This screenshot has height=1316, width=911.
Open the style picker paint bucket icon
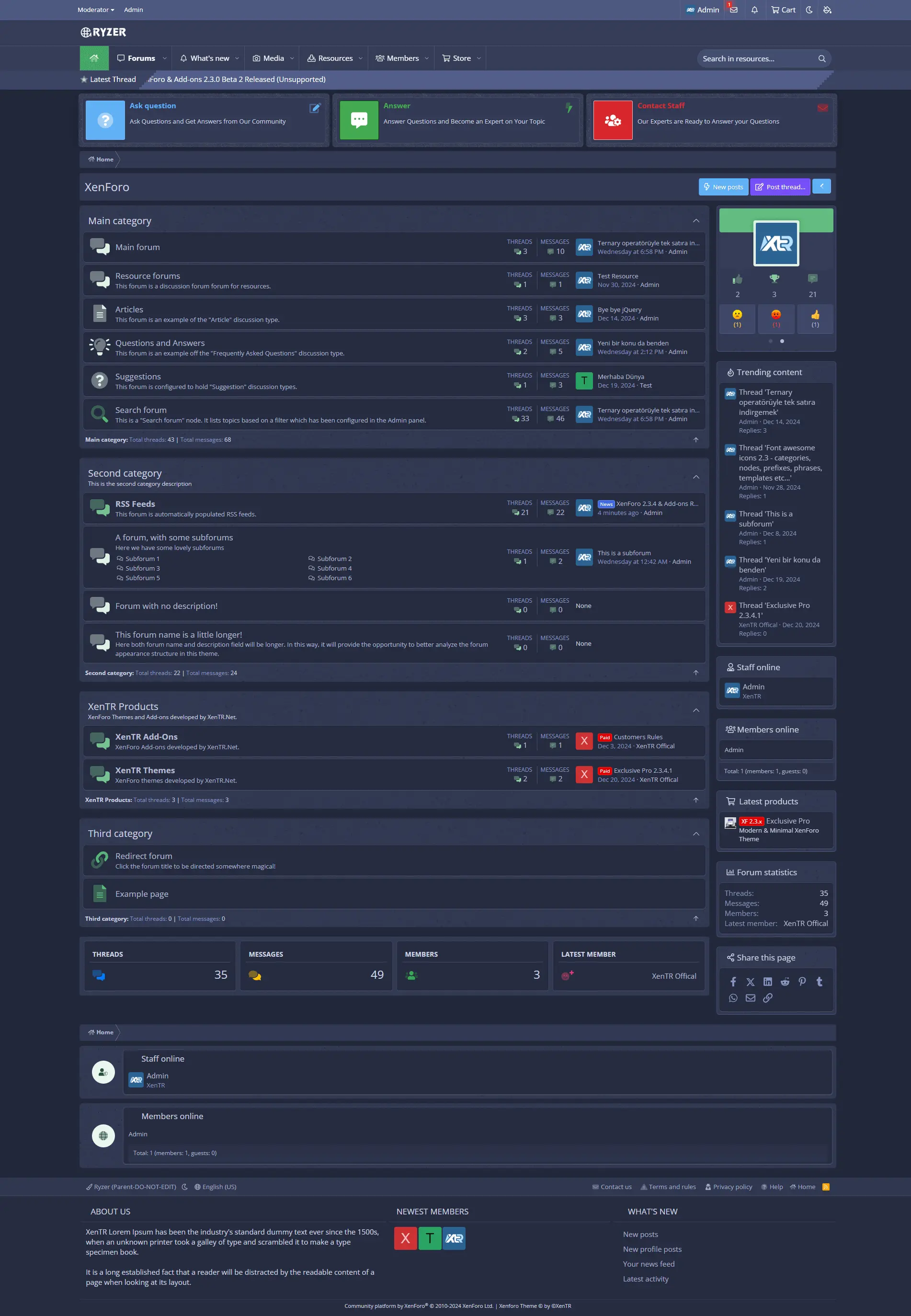pyautogui.click(x=827, y=10)
